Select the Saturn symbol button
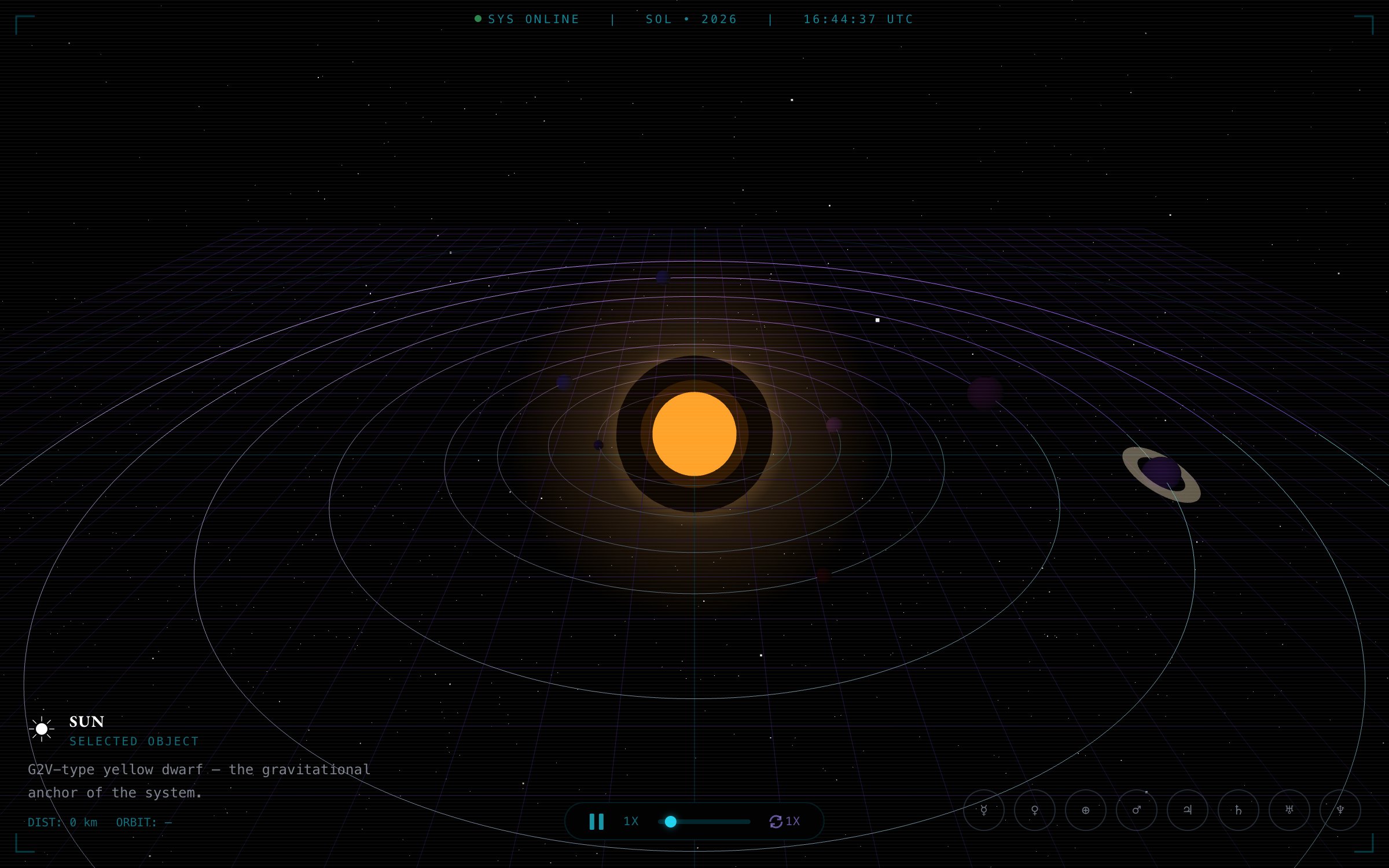The height and width of the screenshot is (868, 1389). click(x=1238, y=810)
